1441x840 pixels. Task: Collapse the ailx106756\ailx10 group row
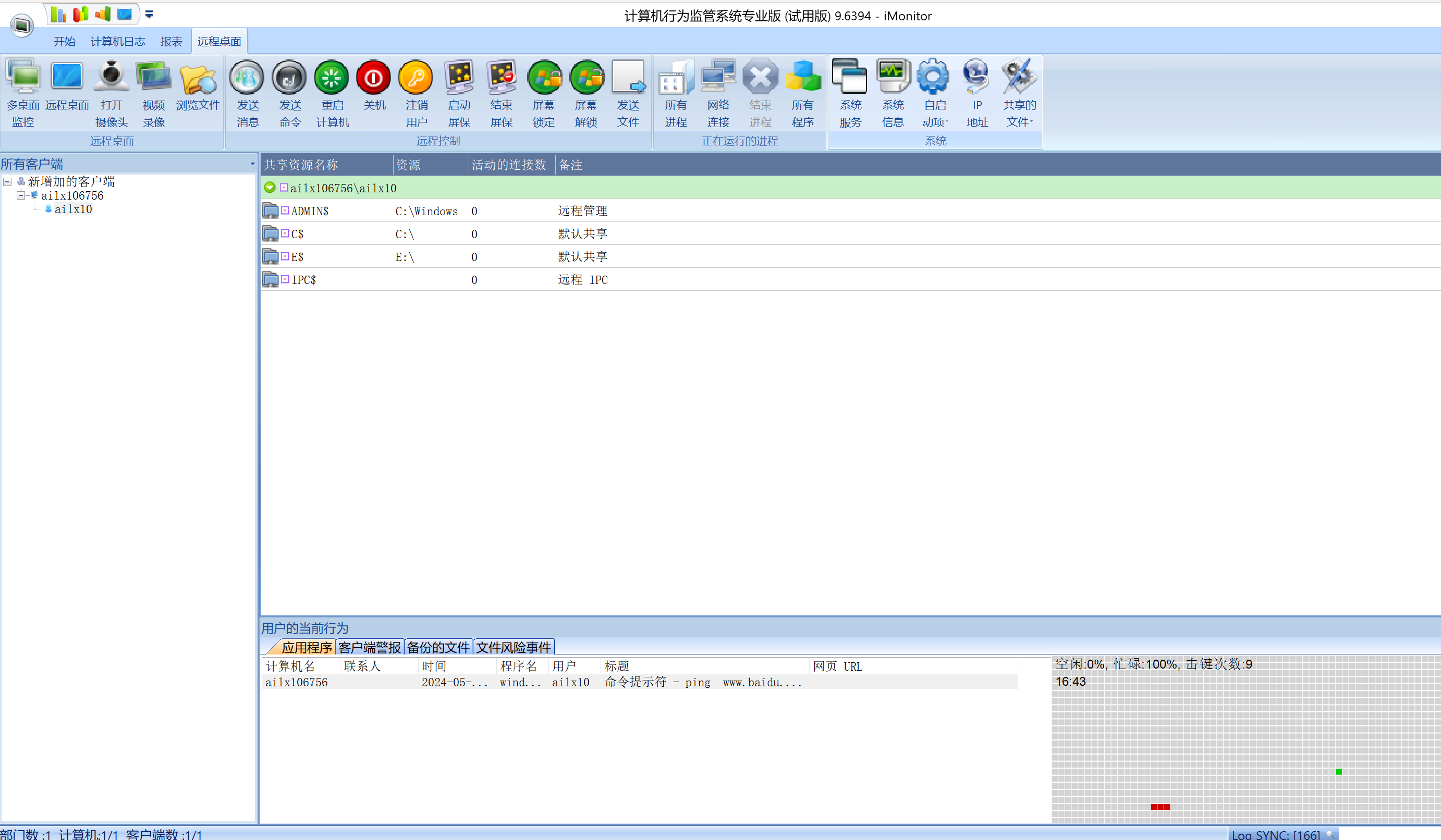pyautogui.click(x=270, y=188)
